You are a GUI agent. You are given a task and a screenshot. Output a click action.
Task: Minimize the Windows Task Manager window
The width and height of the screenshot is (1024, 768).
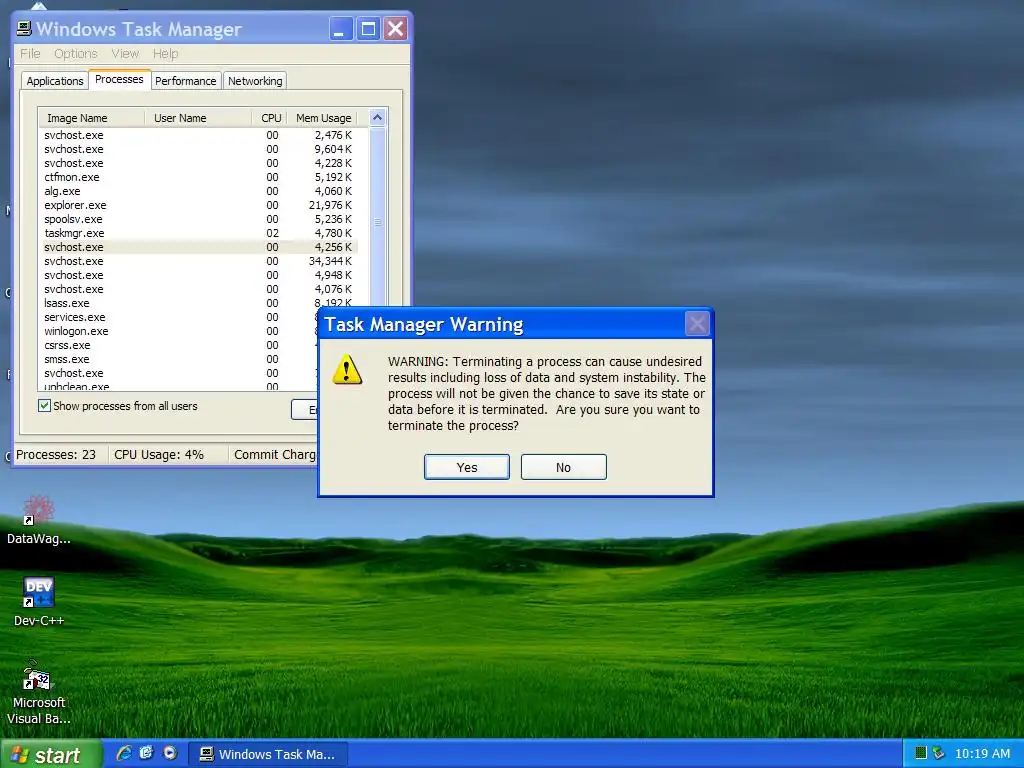341,29
